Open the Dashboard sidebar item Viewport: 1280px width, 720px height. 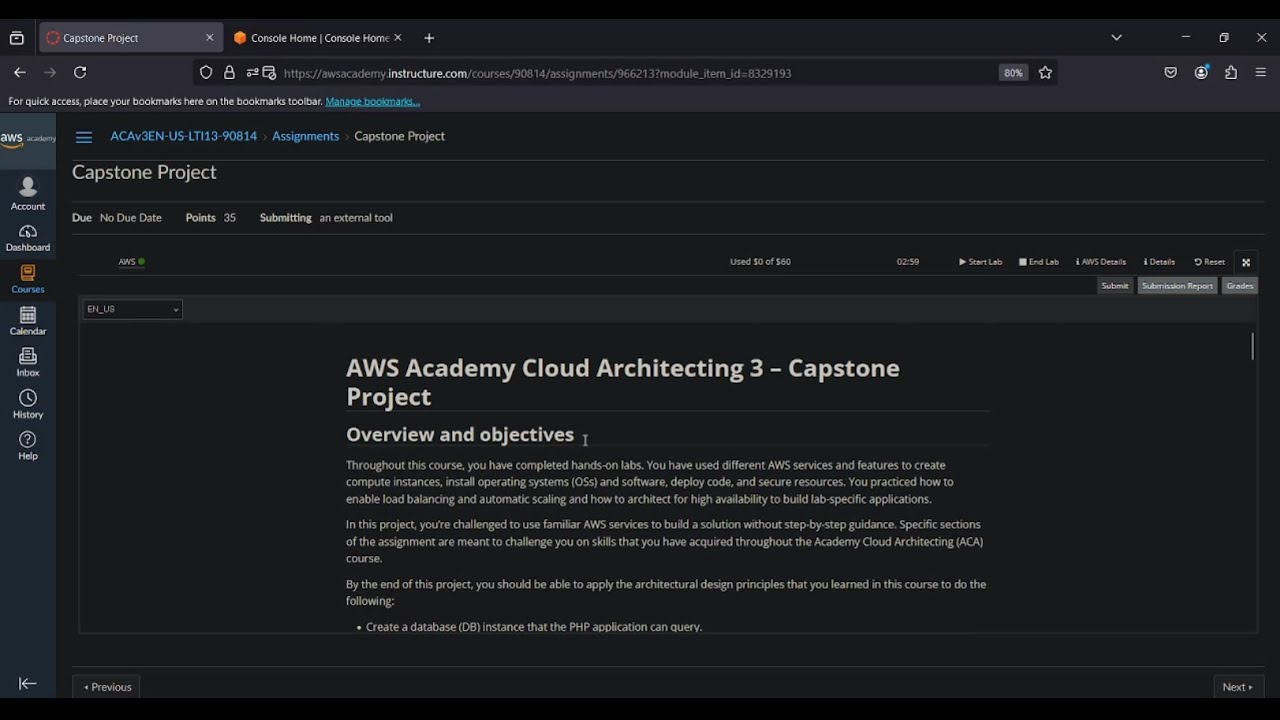(28, 238)
